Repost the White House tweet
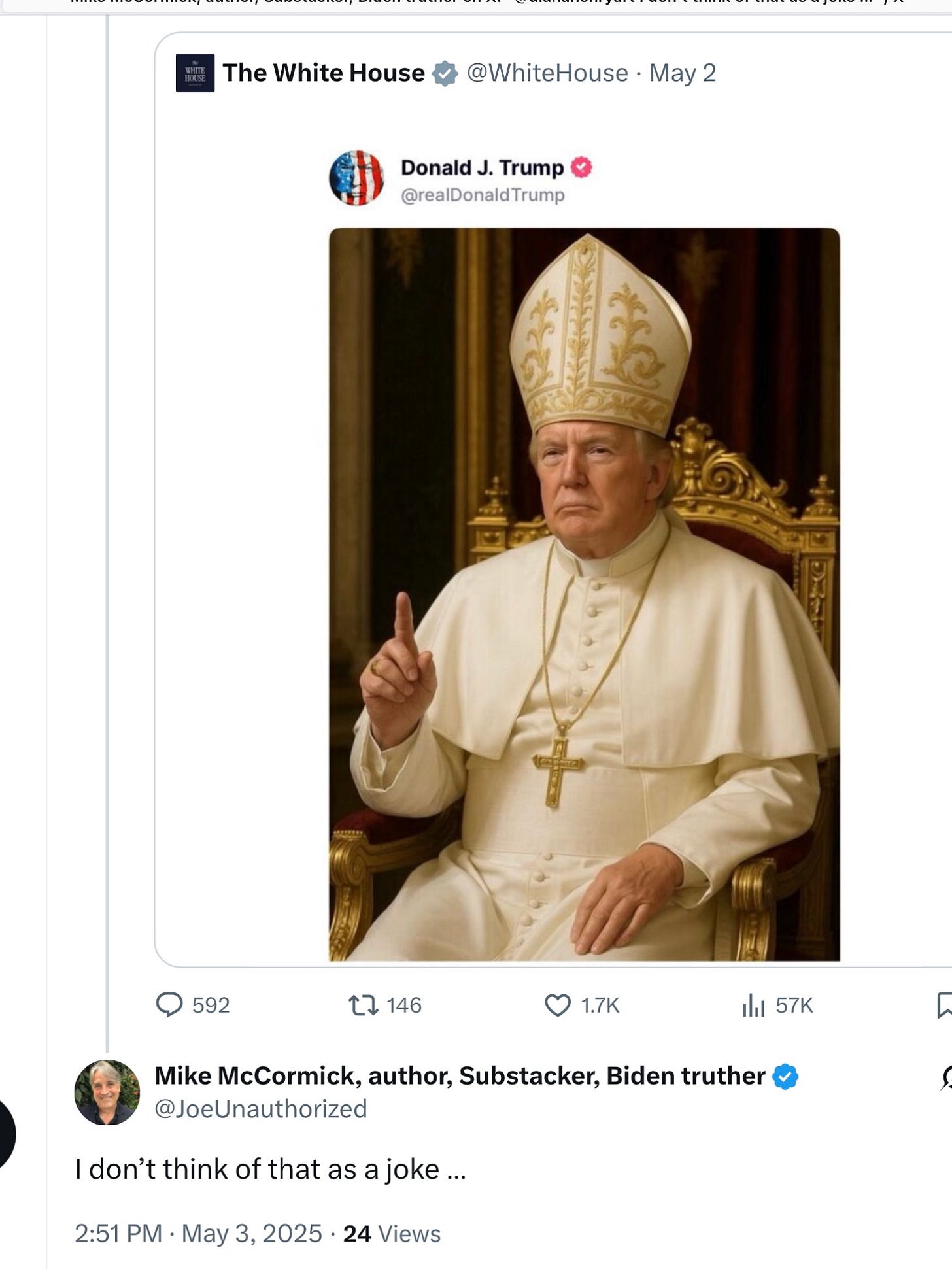The height and width of the screenshot is (1269, 952). click(364, 1005)
